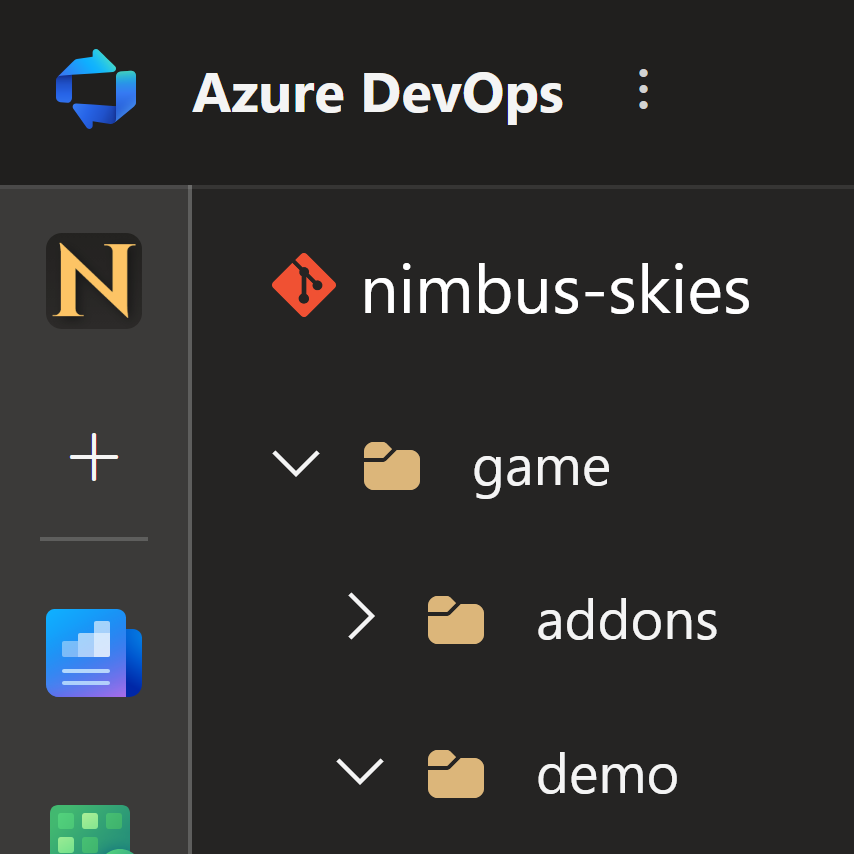Open the vertical three-dot more menu
854x854 pixels.
(x=643, y=89)
